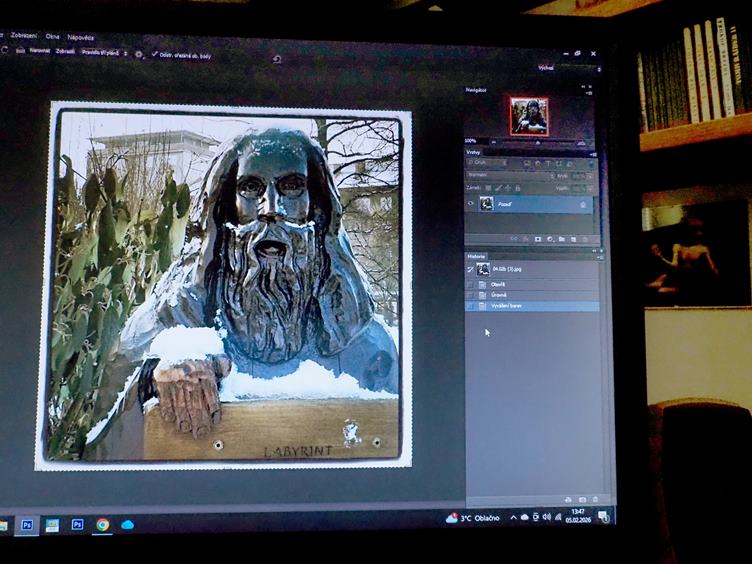This screenshot has width=752, height=564.
Task: Click the Narovnat button
Action: pyautogui.click(x=39, y=49)
